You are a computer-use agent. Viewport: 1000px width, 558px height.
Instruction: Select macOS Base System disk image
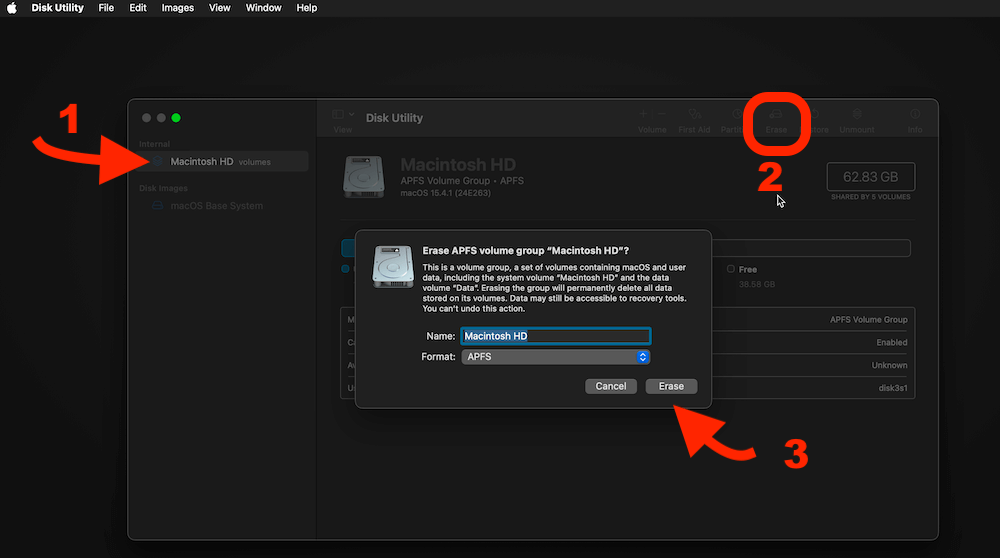pos(216,206)
